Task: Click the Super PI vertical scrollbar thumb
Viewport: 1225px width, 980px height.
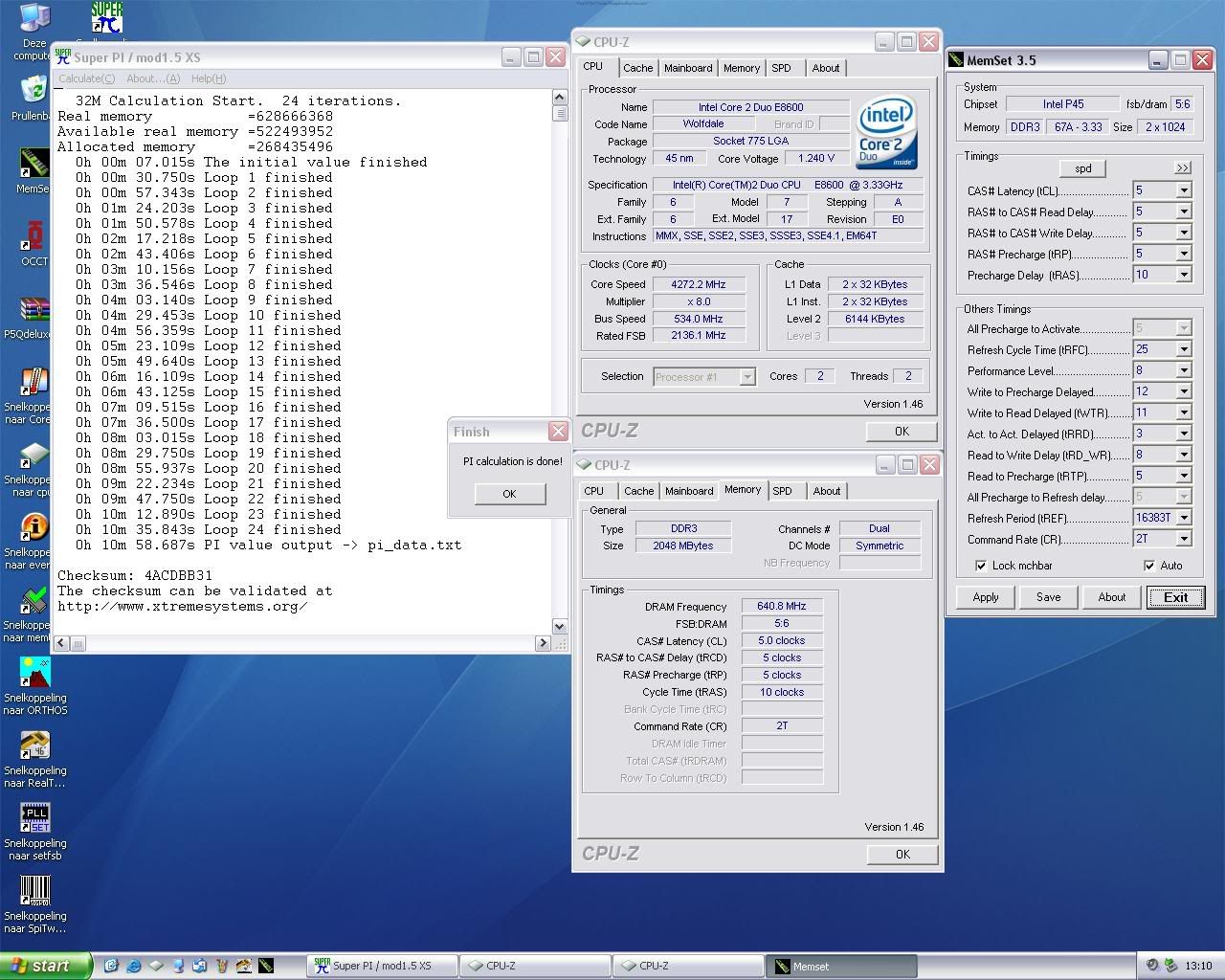Action: (x=560, y=113)
